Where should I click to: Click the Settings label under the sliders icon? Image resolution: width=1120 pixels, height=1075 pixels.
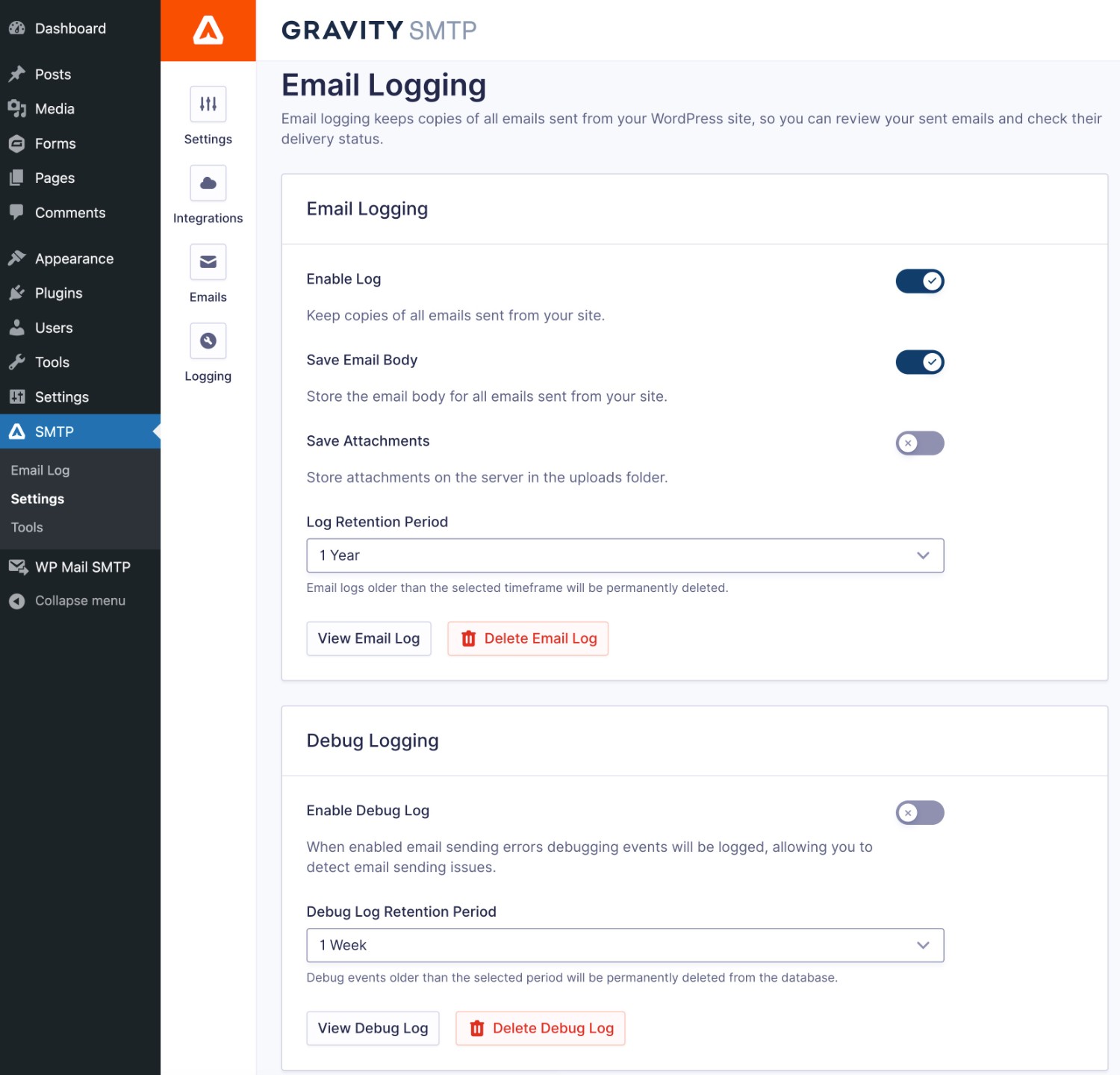208,139
